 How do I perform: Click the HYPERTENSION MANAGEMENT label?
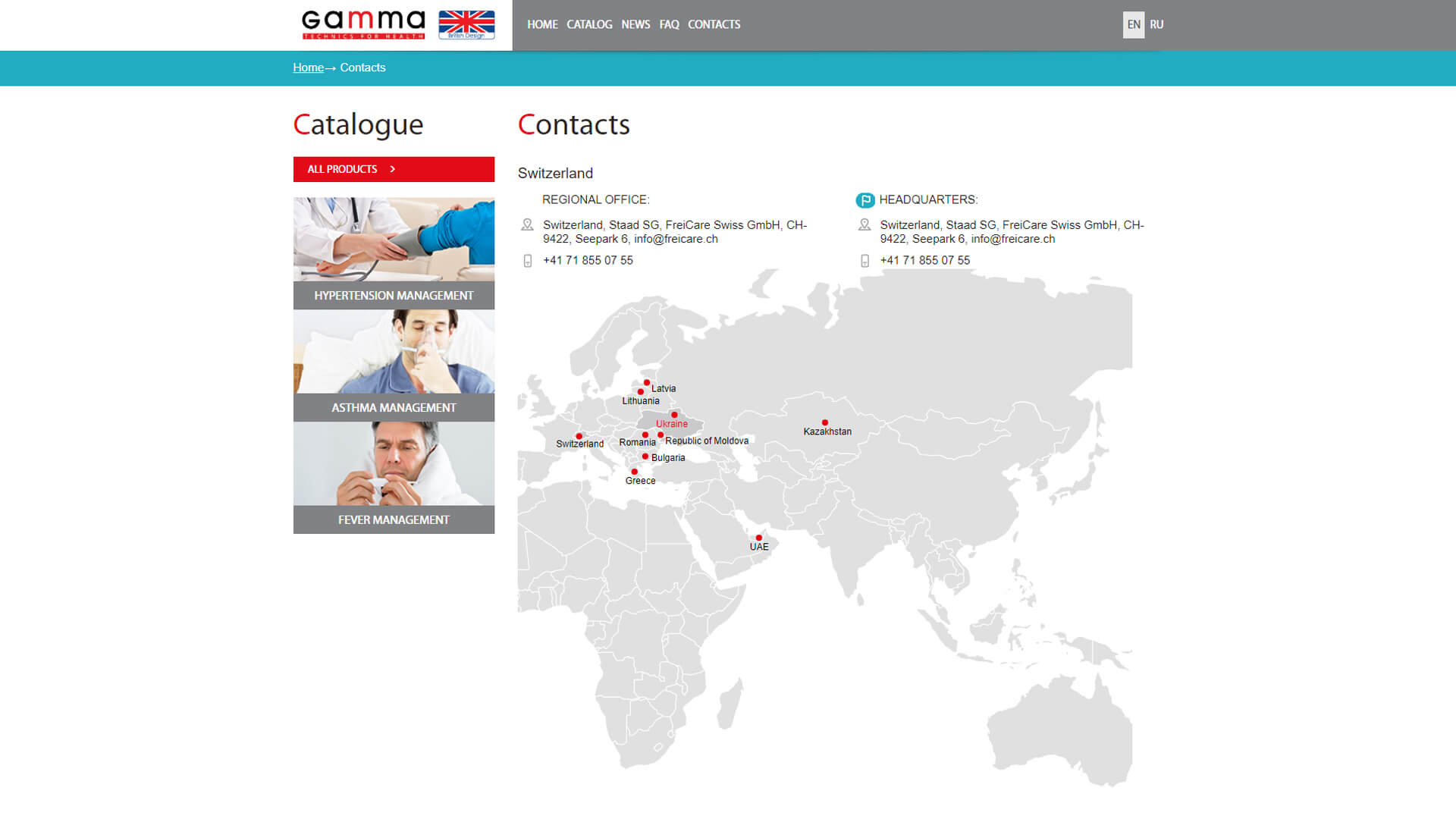point(394,295)
